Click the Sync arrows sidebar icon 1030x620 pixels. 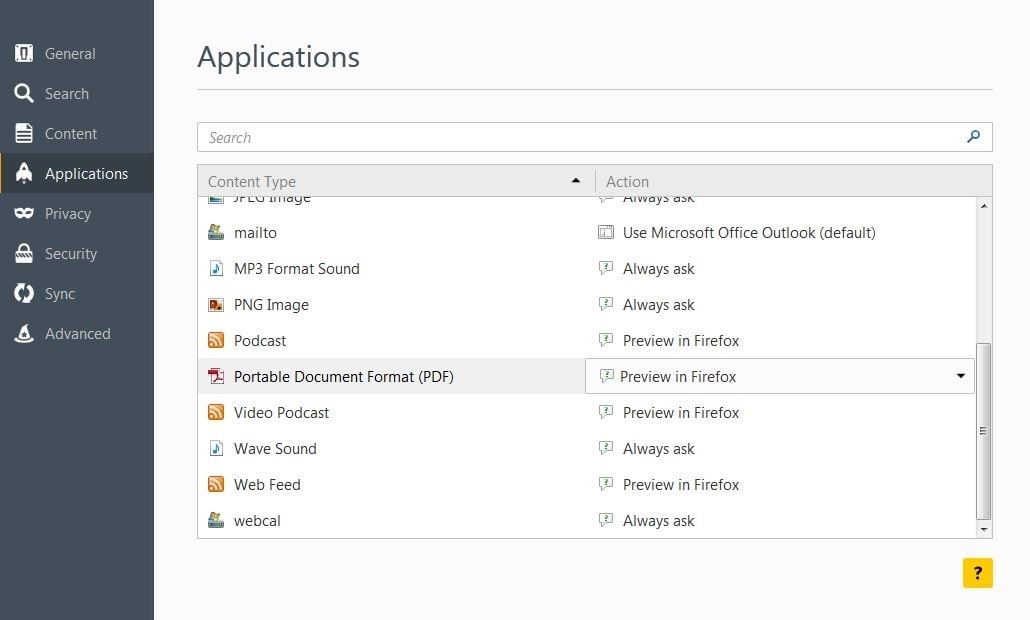coord(24,294)
